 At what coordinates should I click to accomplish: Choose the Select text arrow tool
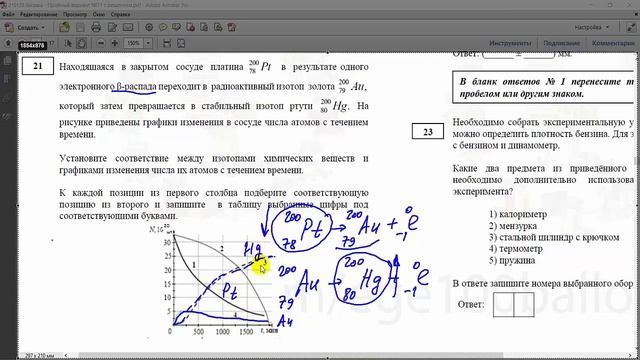pyautogui.click(x=68, y=43)
